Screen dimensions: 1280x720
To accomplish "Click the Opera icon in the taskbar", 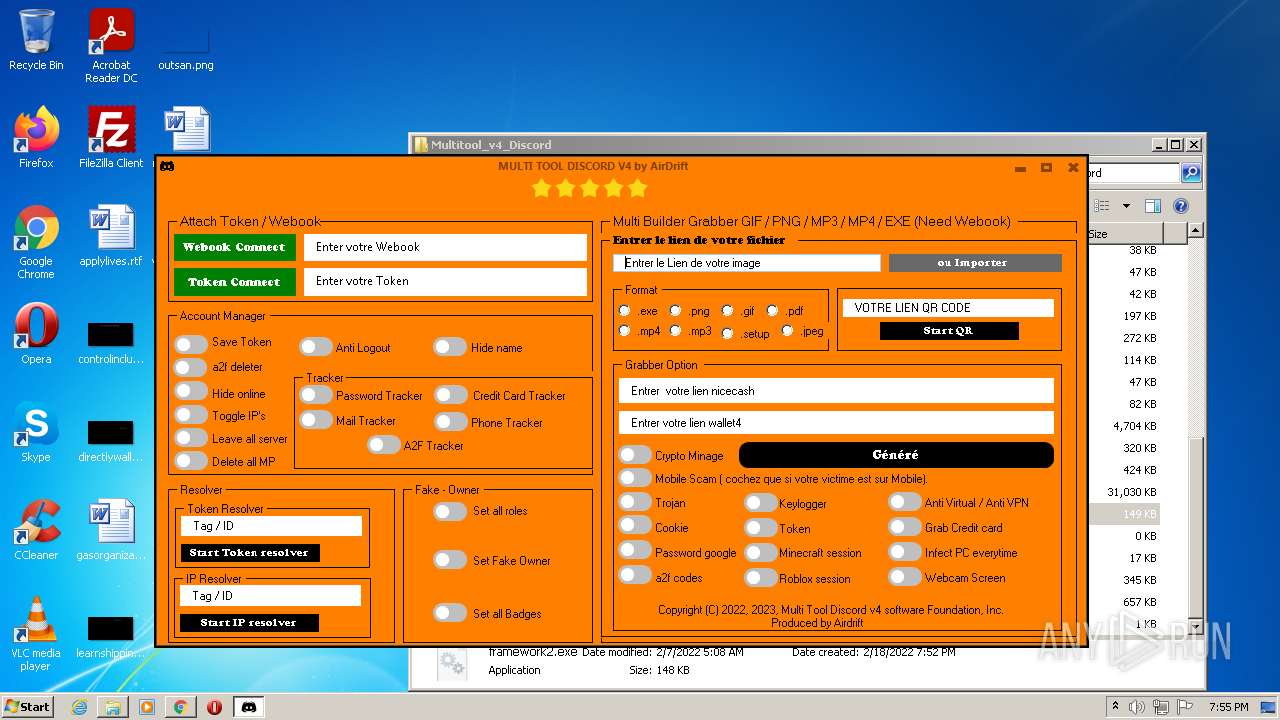I will 215,707.
